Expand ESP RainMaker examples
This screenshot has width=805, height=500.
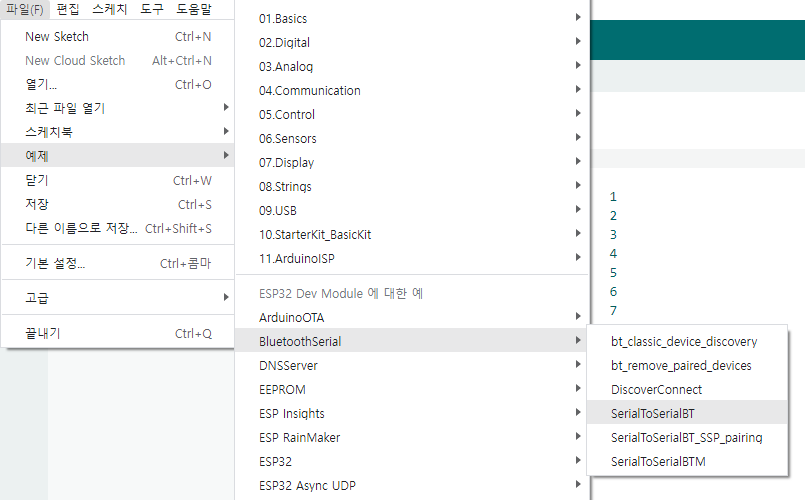tap(412, 437)
